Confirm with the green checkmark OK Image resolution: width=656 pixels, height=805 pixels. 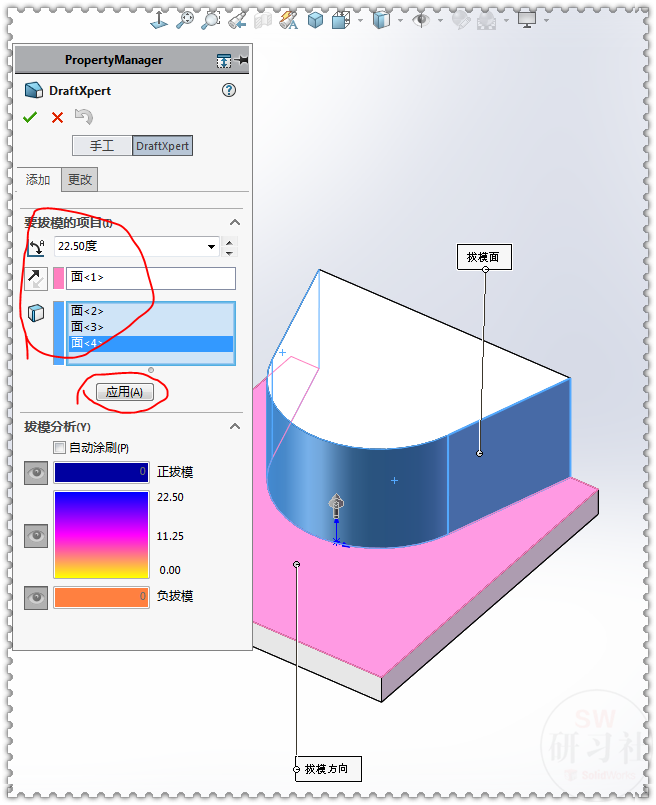pos(30,118)
